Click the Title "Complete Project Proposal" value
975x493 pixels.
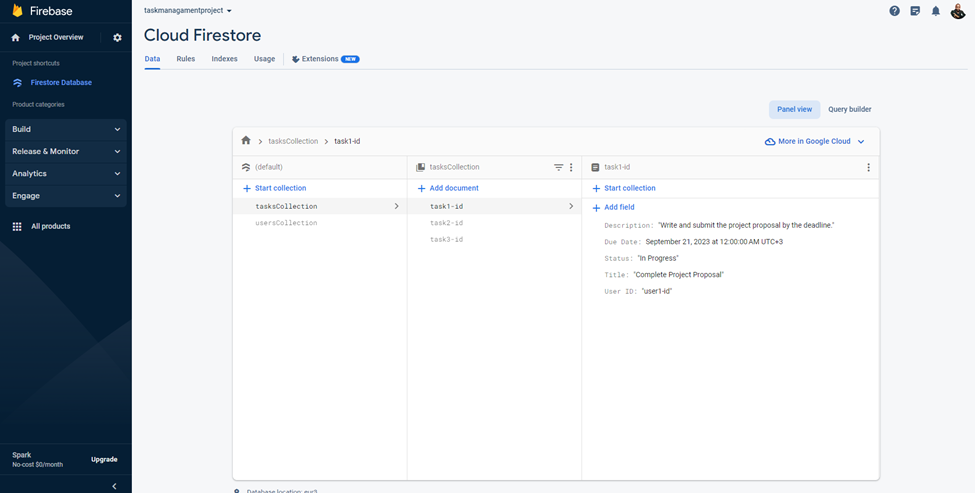[x=679, y=275]
